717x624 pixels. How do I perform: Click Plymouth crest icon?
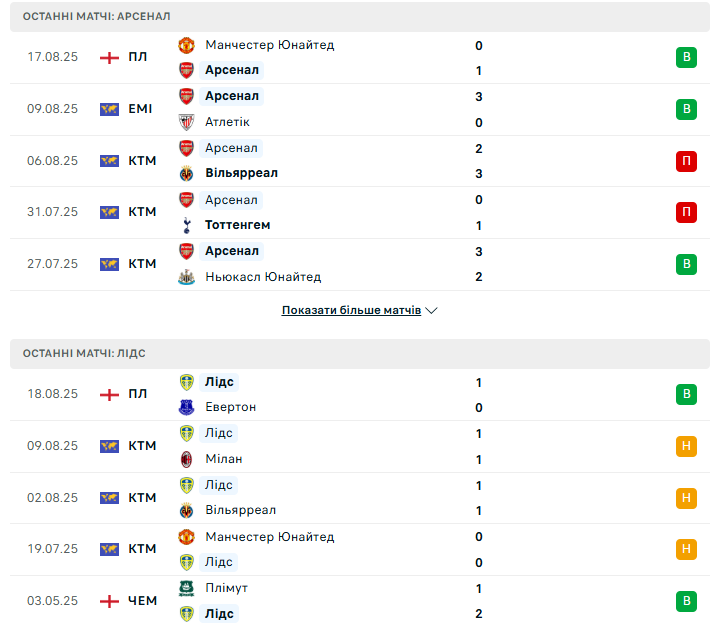186,588
